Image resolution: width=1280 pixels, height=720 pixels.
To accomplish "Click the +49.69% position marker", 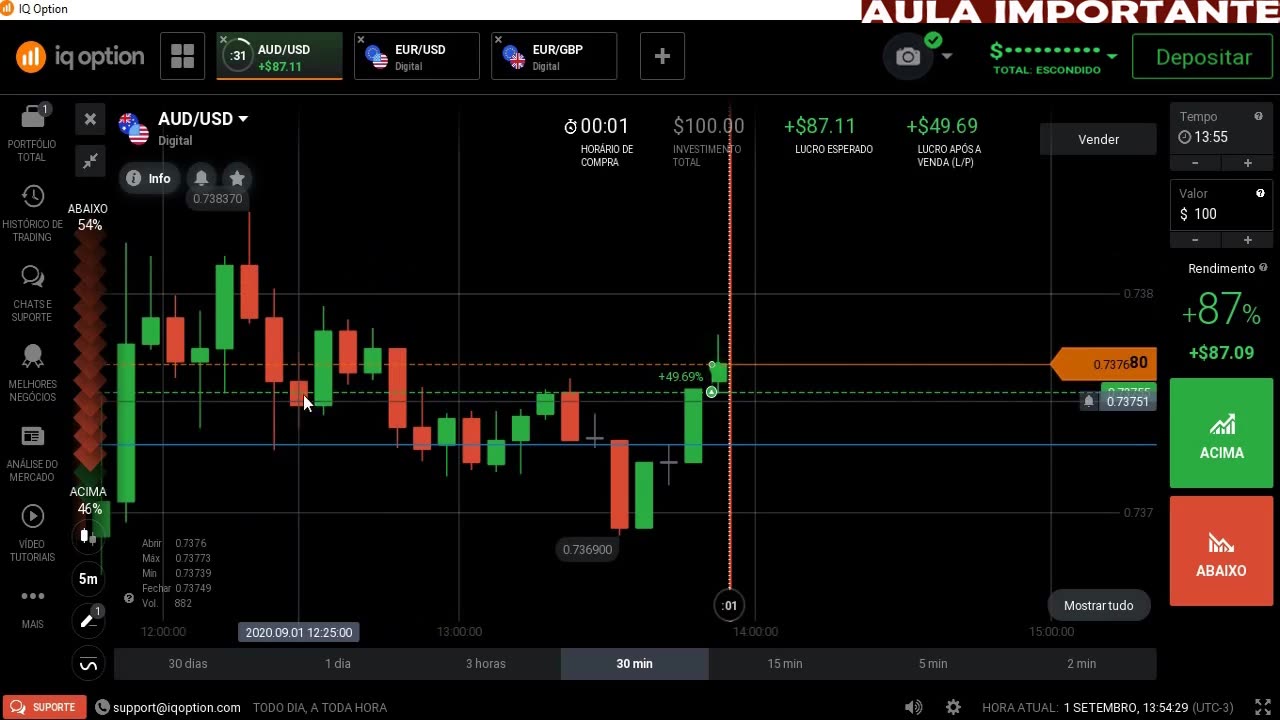I will pos(680,377).
